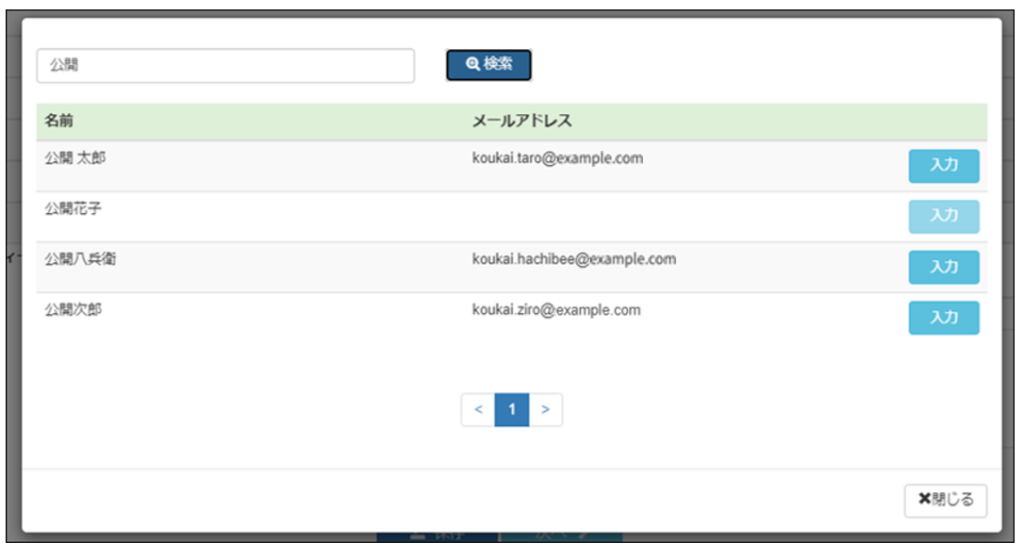Click the 名前 column header

click(x=59, y=121)
